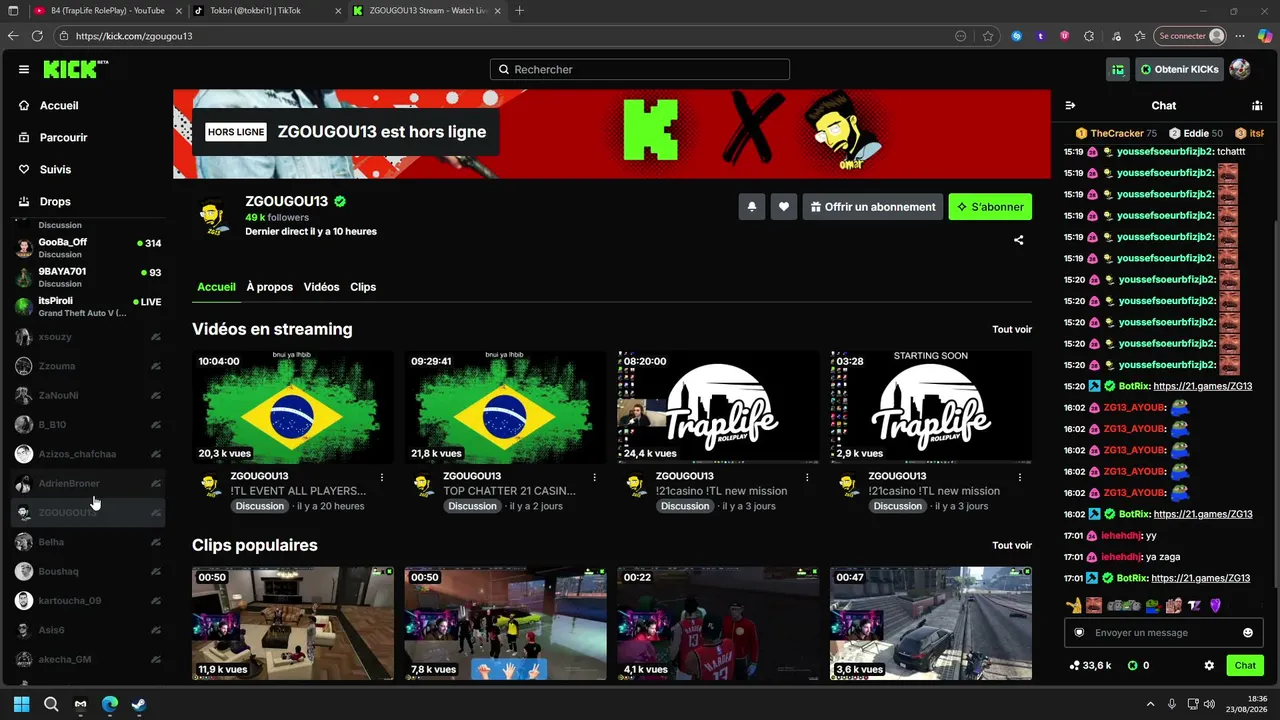Open the Shazam browser extension
1280x720 pixels.
point(1017,36)
